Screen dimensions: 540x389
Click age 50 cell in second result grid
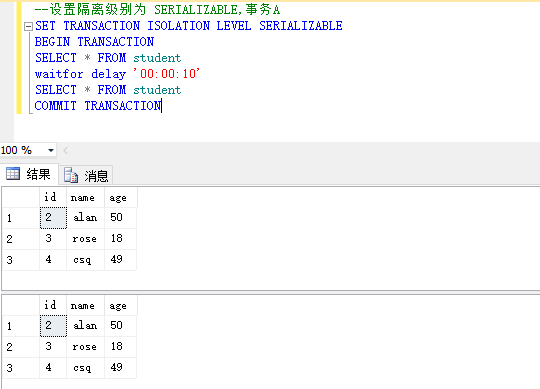pyautogui.click(x=121, y=326)
